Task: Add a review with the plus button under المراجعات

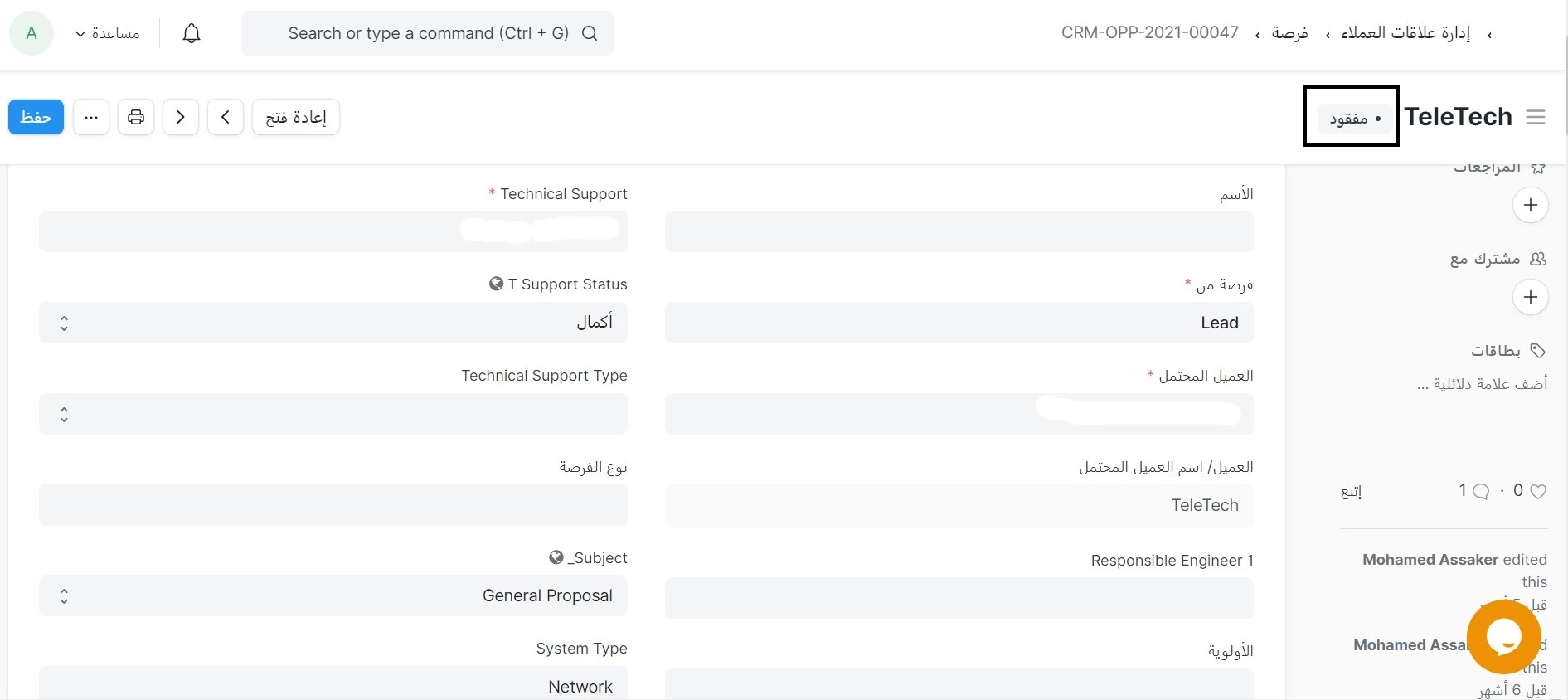Action: (x=1531, y=205)
